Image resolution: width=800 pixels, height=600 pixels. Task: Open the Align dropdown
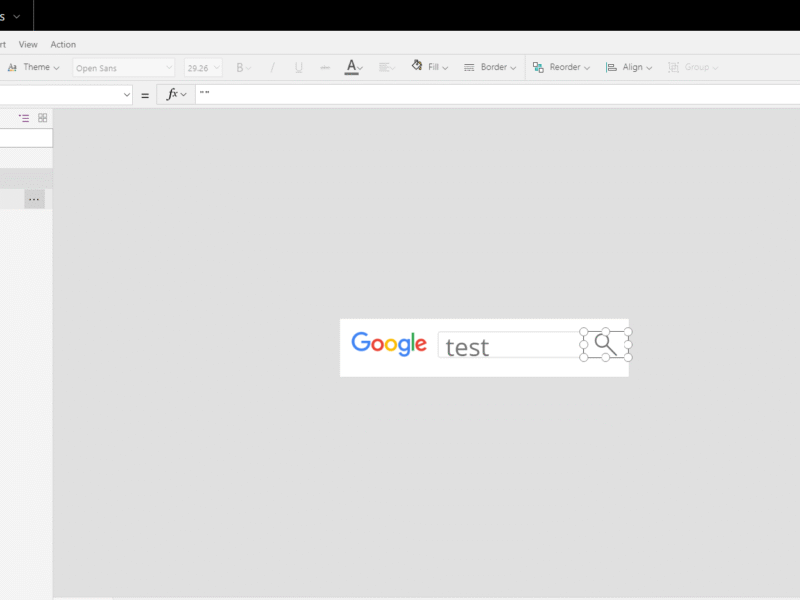629,67
